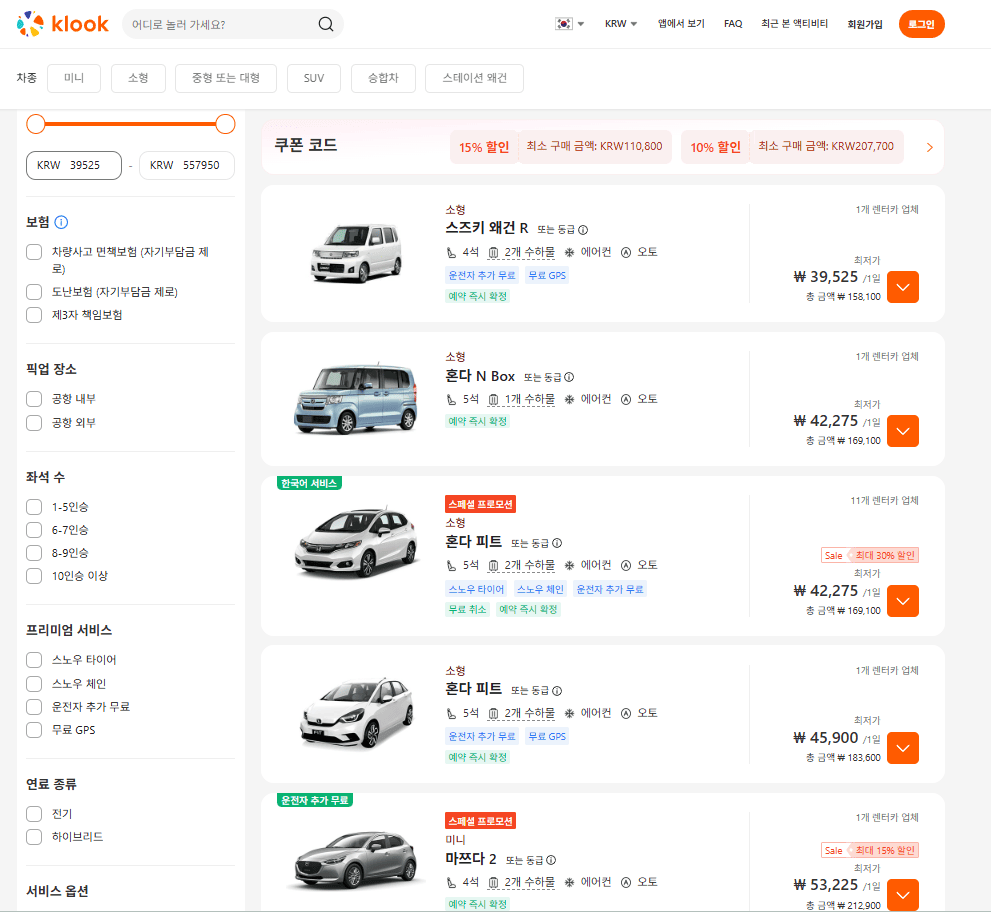Click 앱에서 보기 link
This screenshot has width=991, height=912.
tap(681, 24)
